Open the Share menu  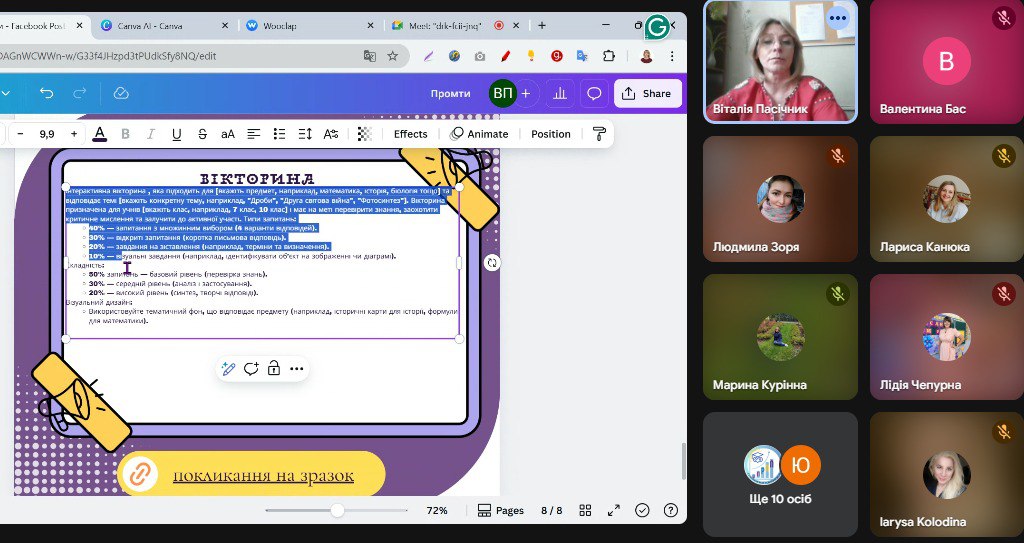[x=646, y=93]
